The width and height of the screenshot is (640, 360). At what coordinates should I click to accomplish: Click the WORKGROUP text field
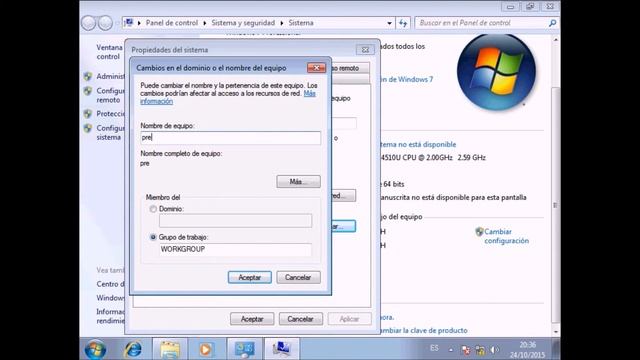(236, 249)
